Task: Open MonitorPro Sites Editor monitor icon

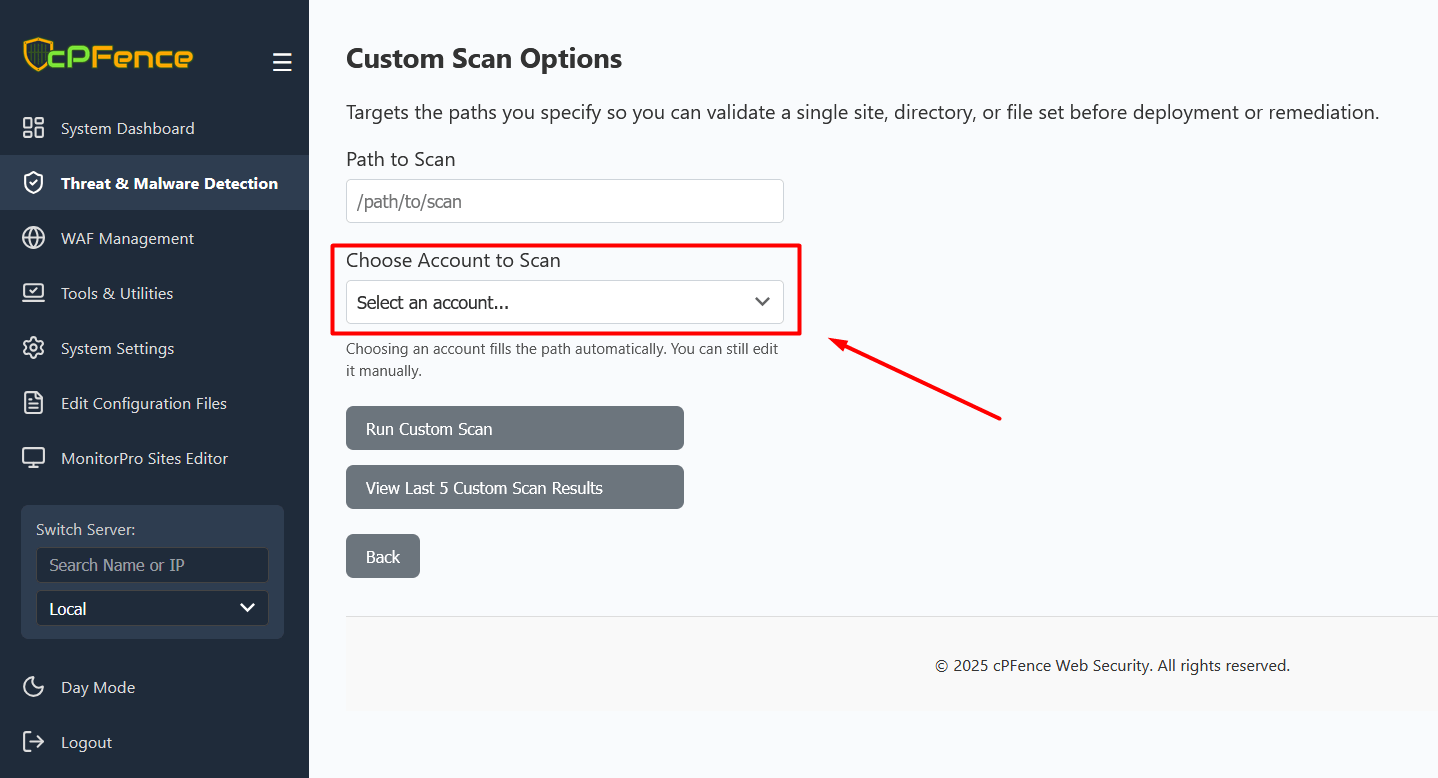Action: pyautogui.click(x=33, y=458)
